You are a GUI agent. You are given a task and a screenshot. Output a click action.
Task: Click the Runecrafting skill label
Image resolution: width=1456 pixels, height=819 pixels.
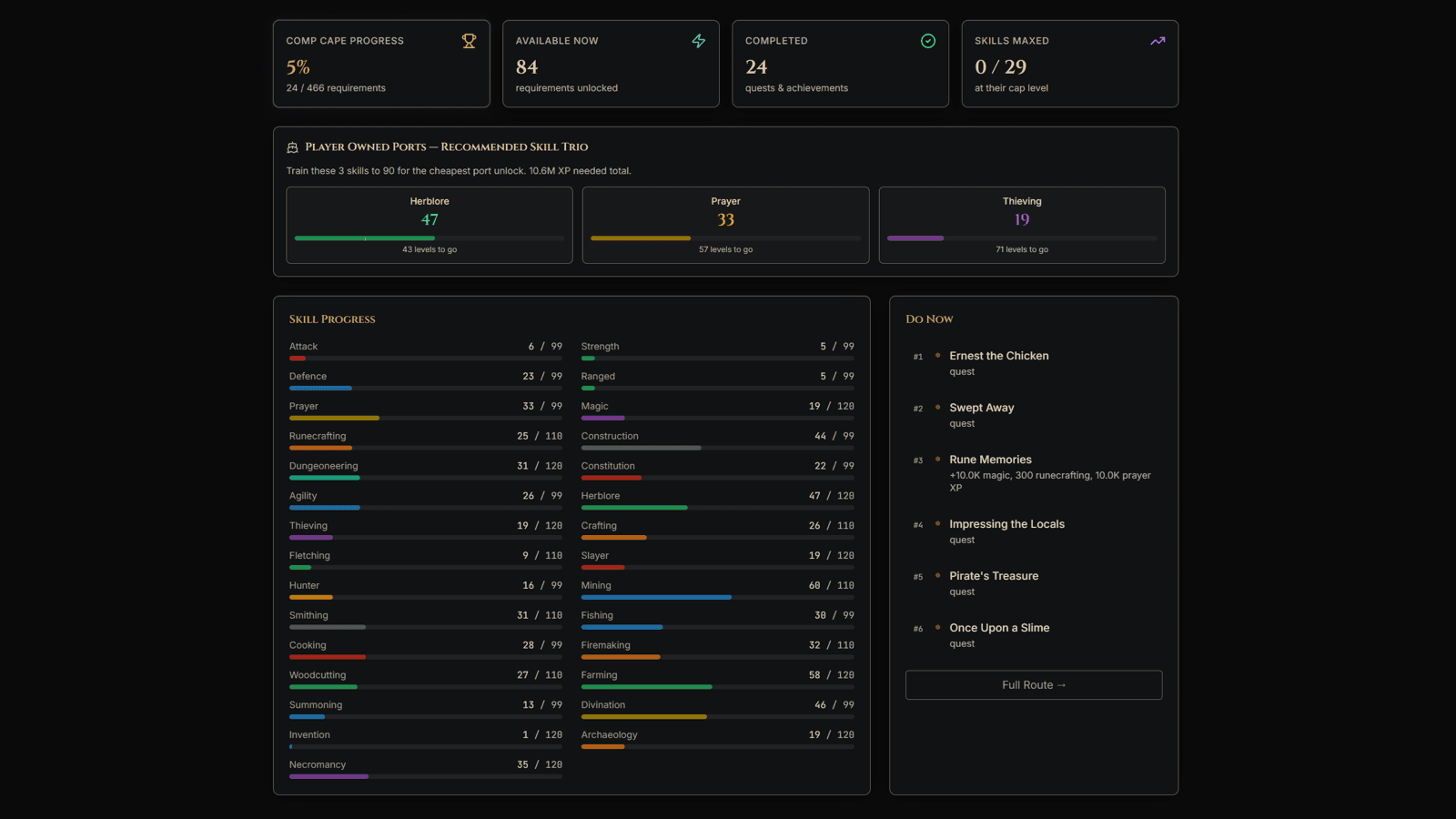point(318,436)
